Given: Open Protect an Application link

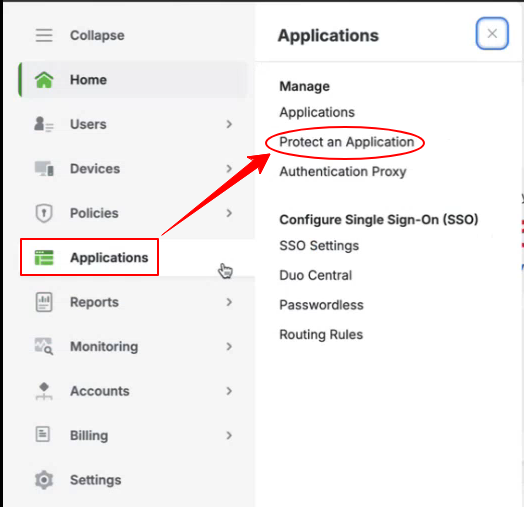Looking at the screenshot, I should (347, 142).
